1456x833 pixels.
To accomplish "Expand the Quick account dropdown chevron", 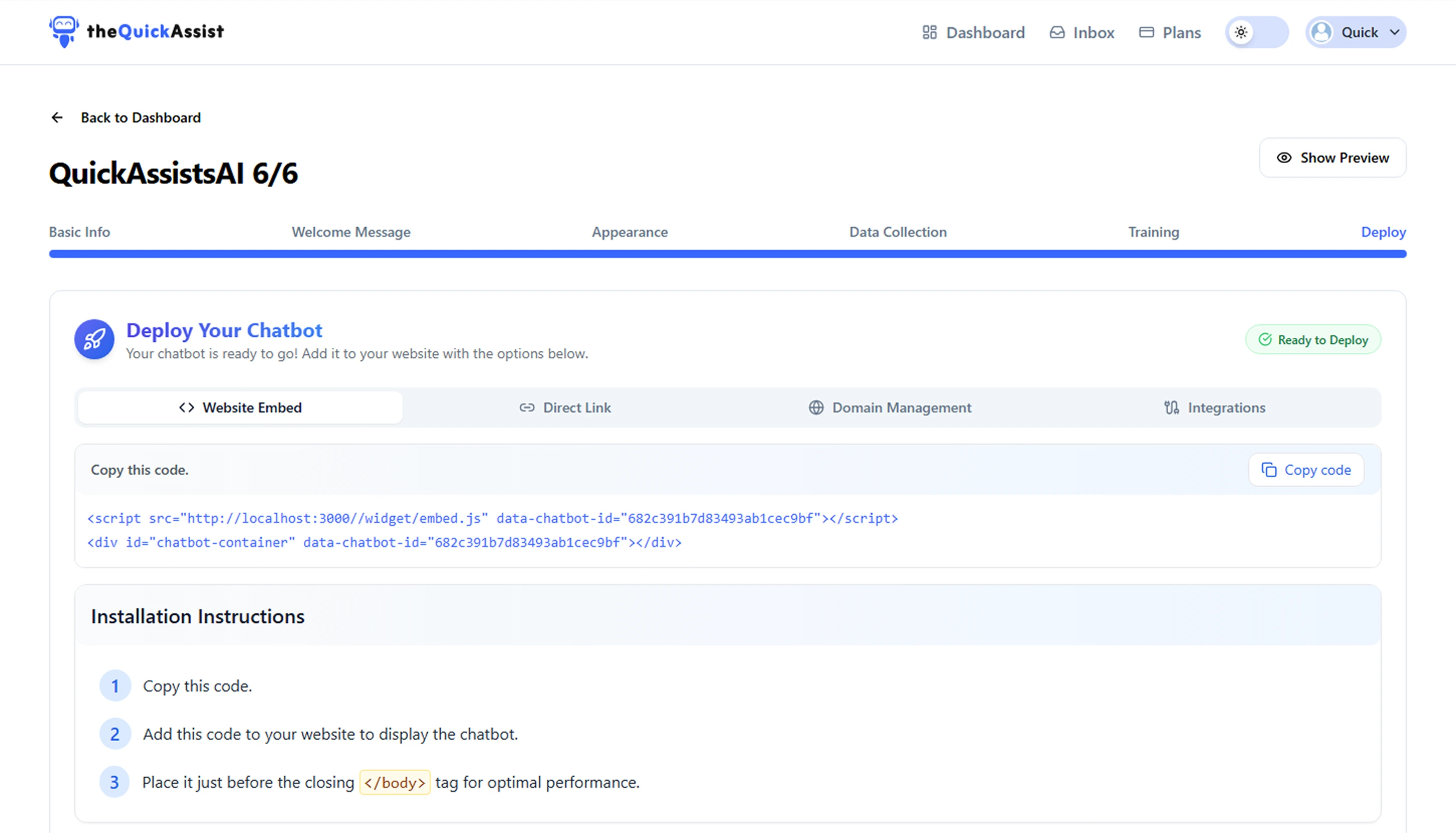I will click(1395, 33).
